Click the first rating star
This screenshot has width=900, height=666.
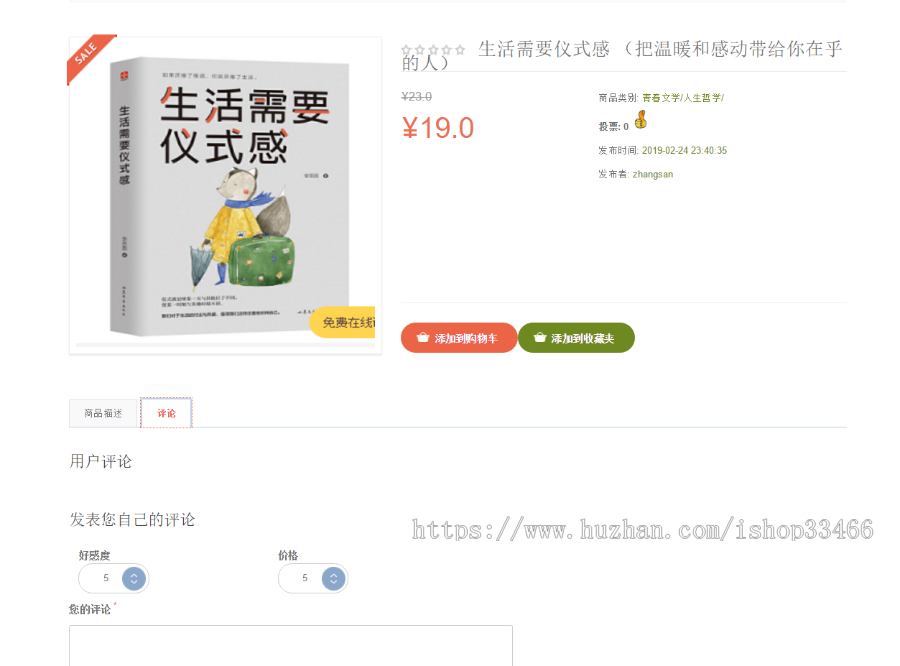[406, 50]
